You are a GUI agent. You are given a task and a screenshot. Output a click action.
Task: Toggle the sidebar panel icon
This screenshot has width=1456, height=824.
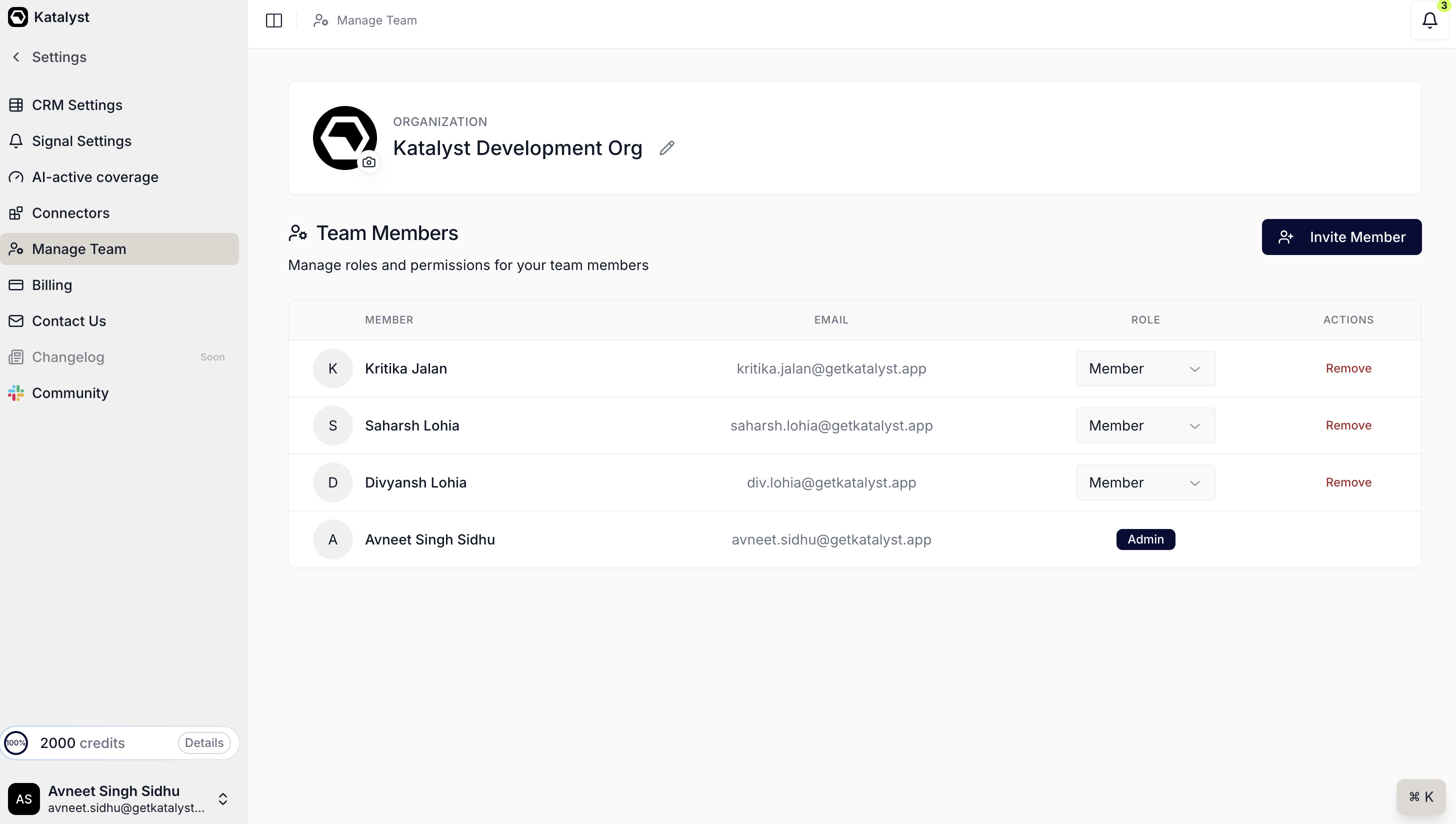[x=274, y=20]
